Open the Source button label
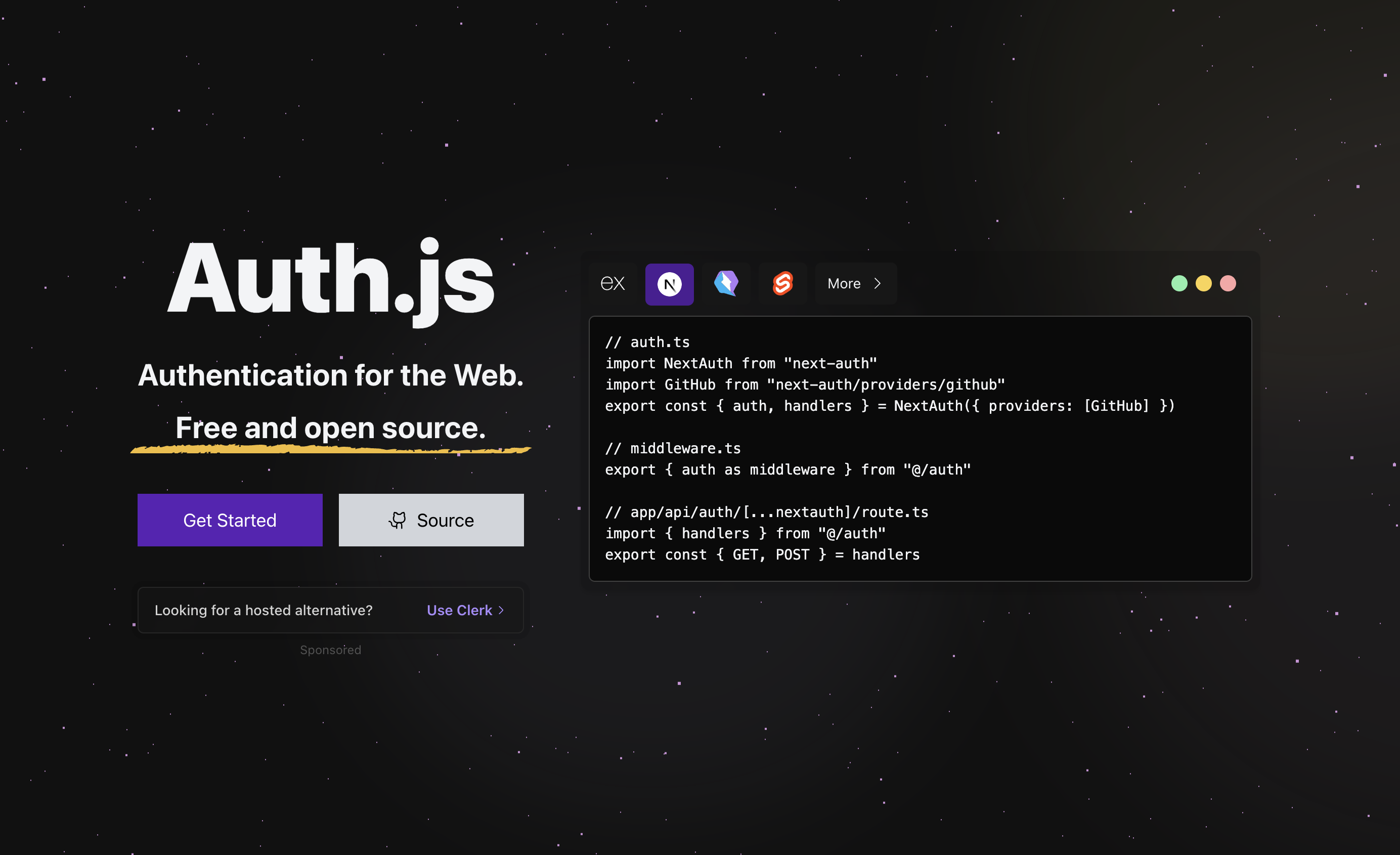The height and width of the screenshot is (855, 1400). 445,520
